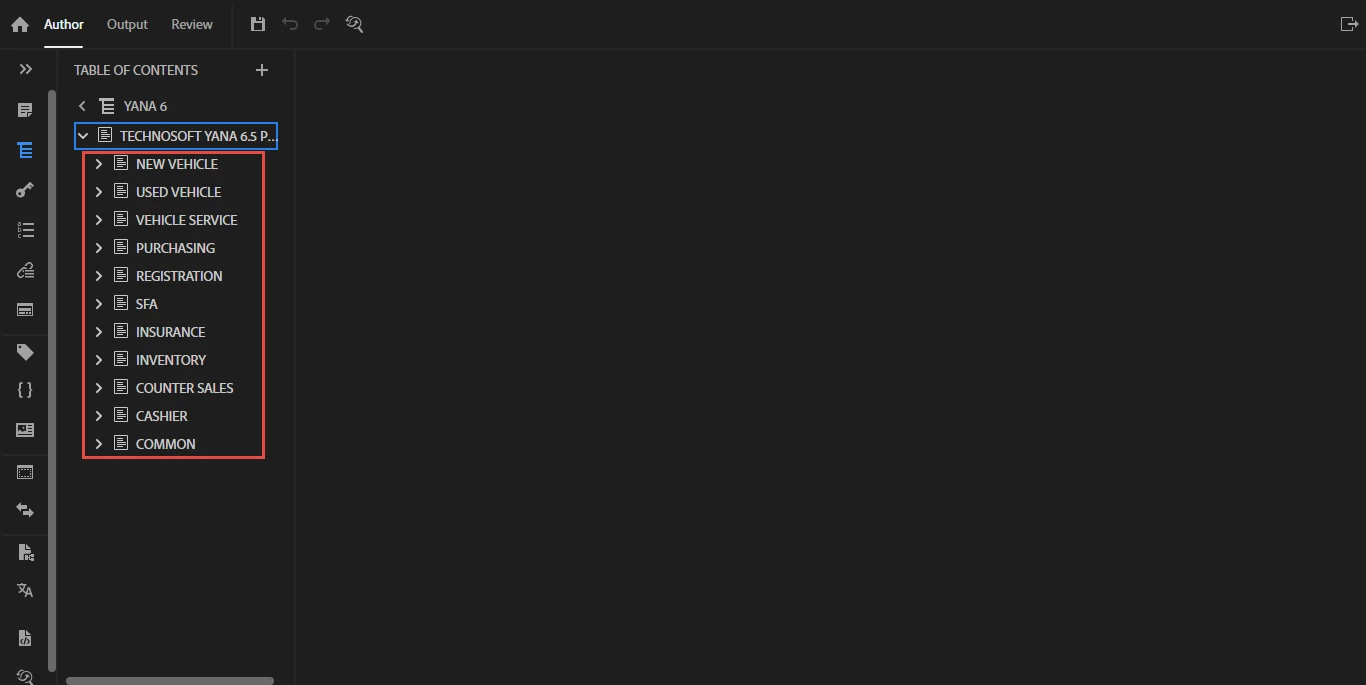Save the project with the disk icon
Viewport: 1366px width, 685px height.
point(258,24)
